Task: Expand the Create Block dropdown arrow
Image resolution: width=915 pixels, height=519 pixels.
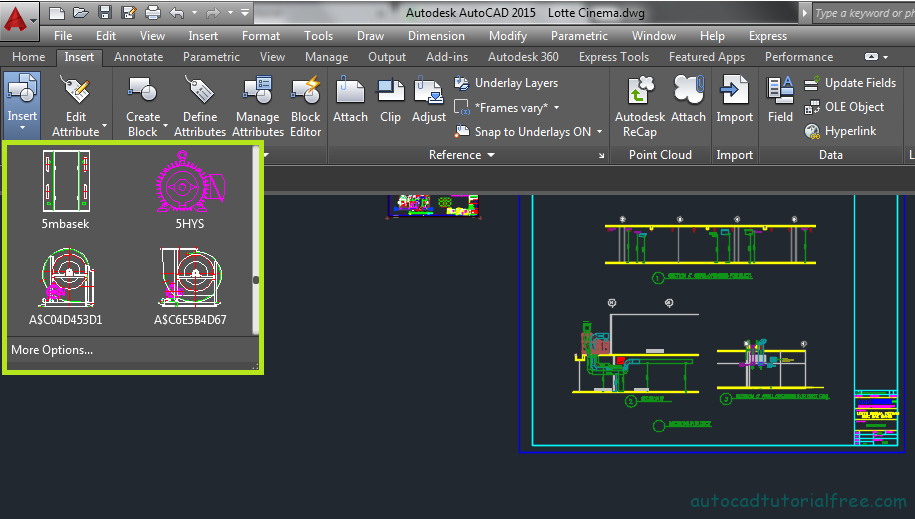Action: [165, 126]
